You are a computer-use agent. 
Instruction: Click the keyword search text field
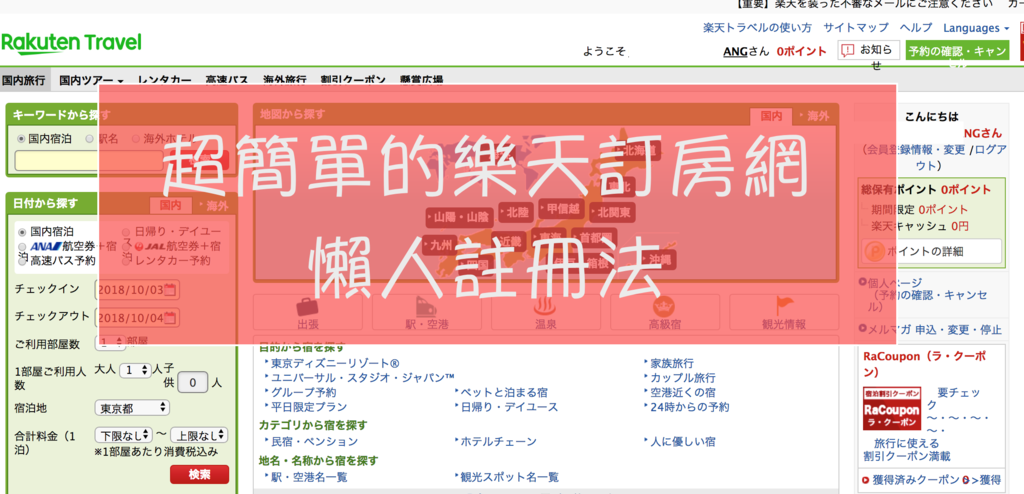click(x=88, y=161)
